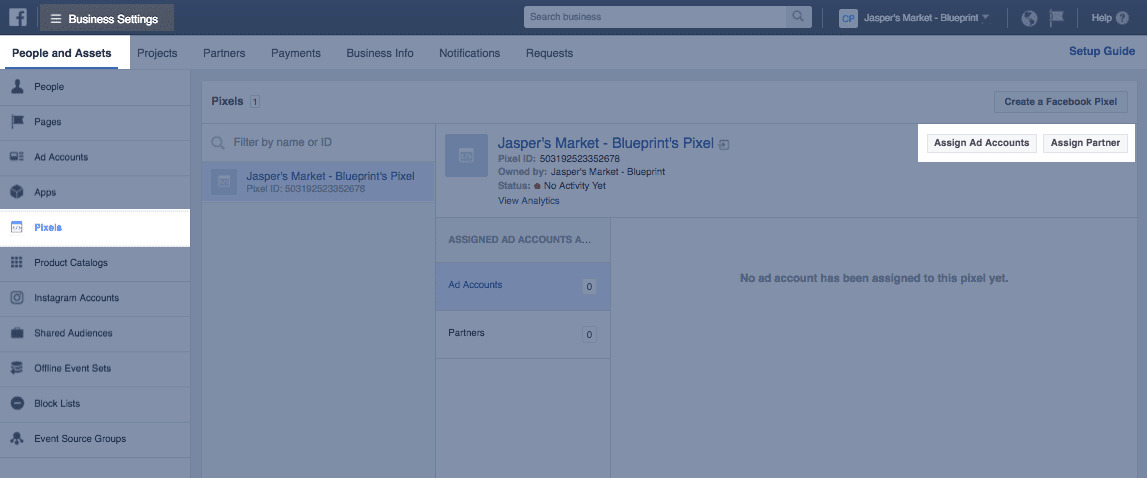Open the globe notifications icon
The image size is (1147, 478).
tap(1029, 18)
